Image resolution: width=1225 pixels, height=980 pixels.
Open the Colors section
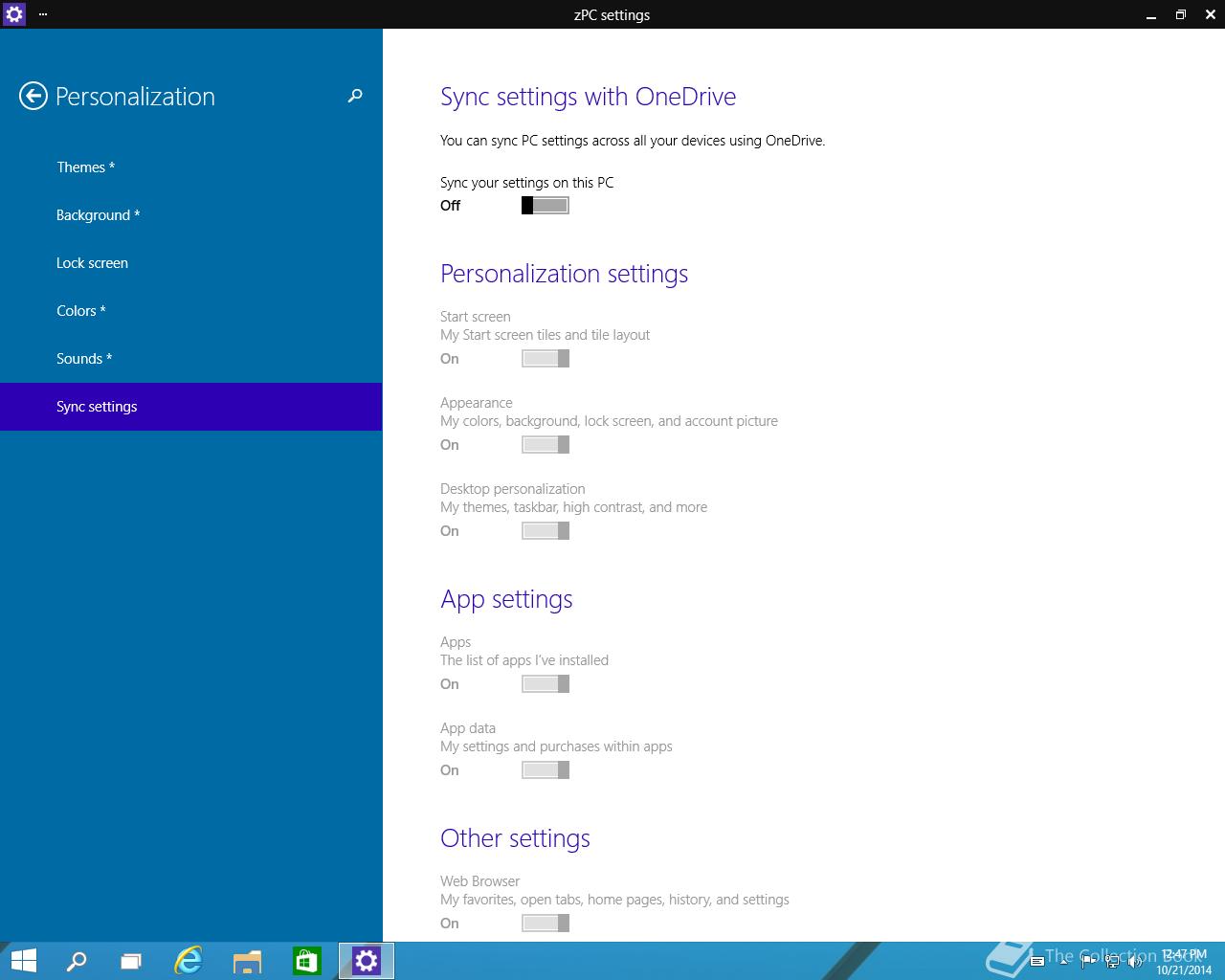191,311
